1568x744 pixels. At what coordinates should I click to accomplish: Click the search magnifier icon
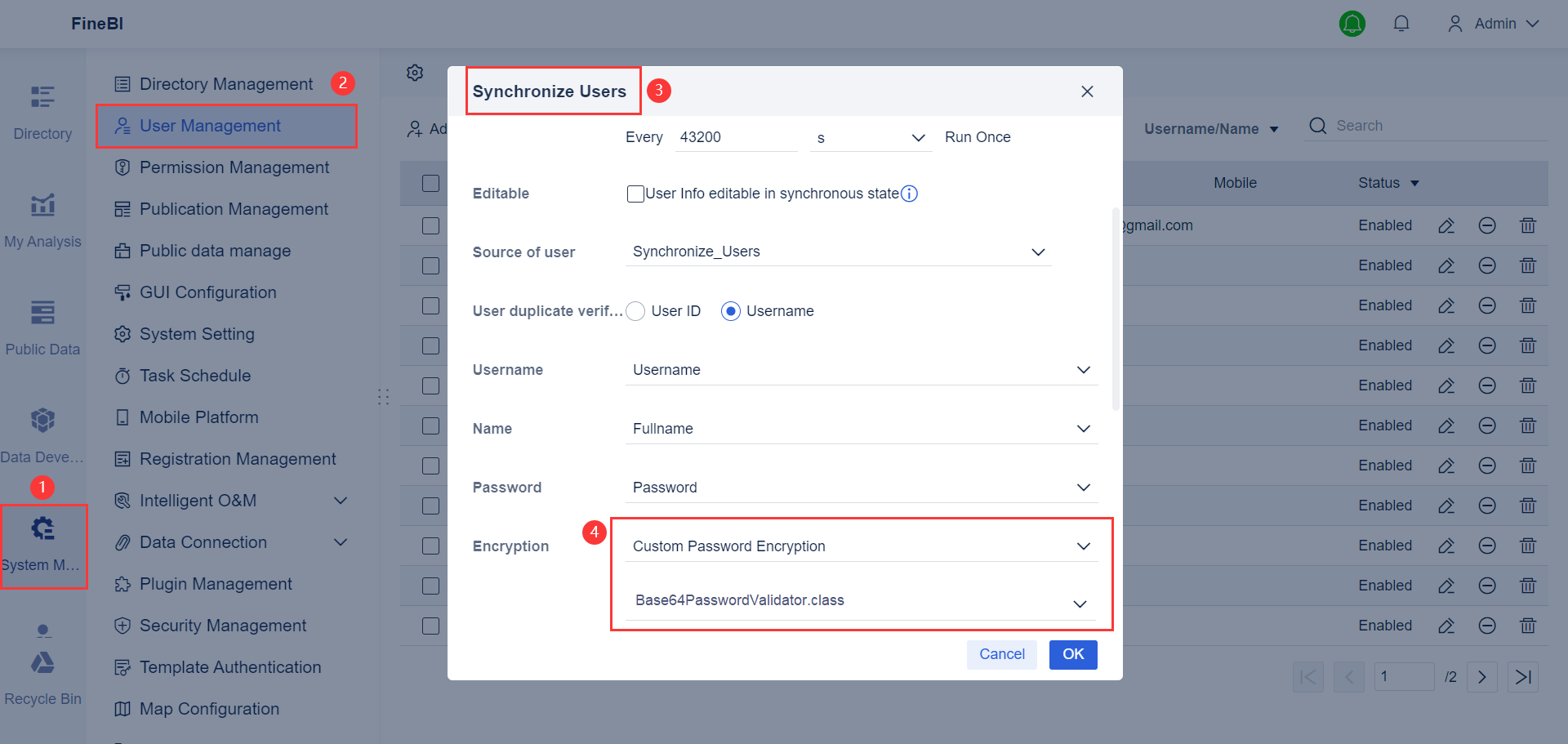coord(1317,126)
